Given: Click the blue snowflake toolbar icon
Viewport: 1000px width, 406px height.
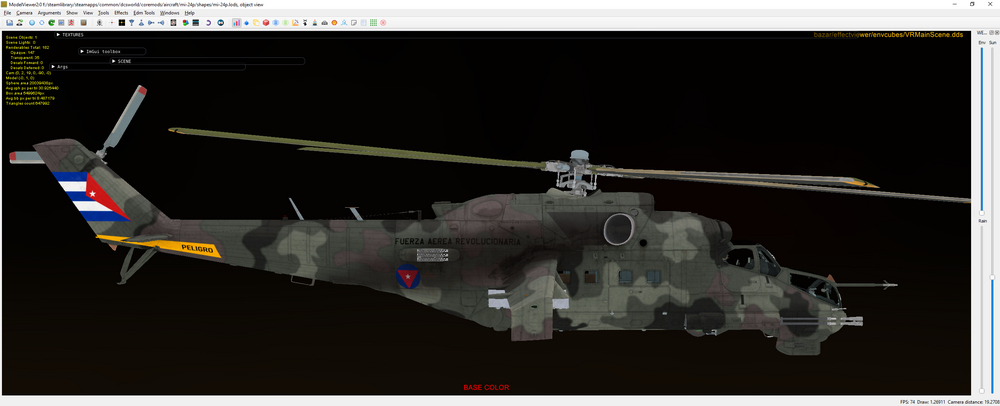Looking at the screenshot, I should tap(276, 22).
